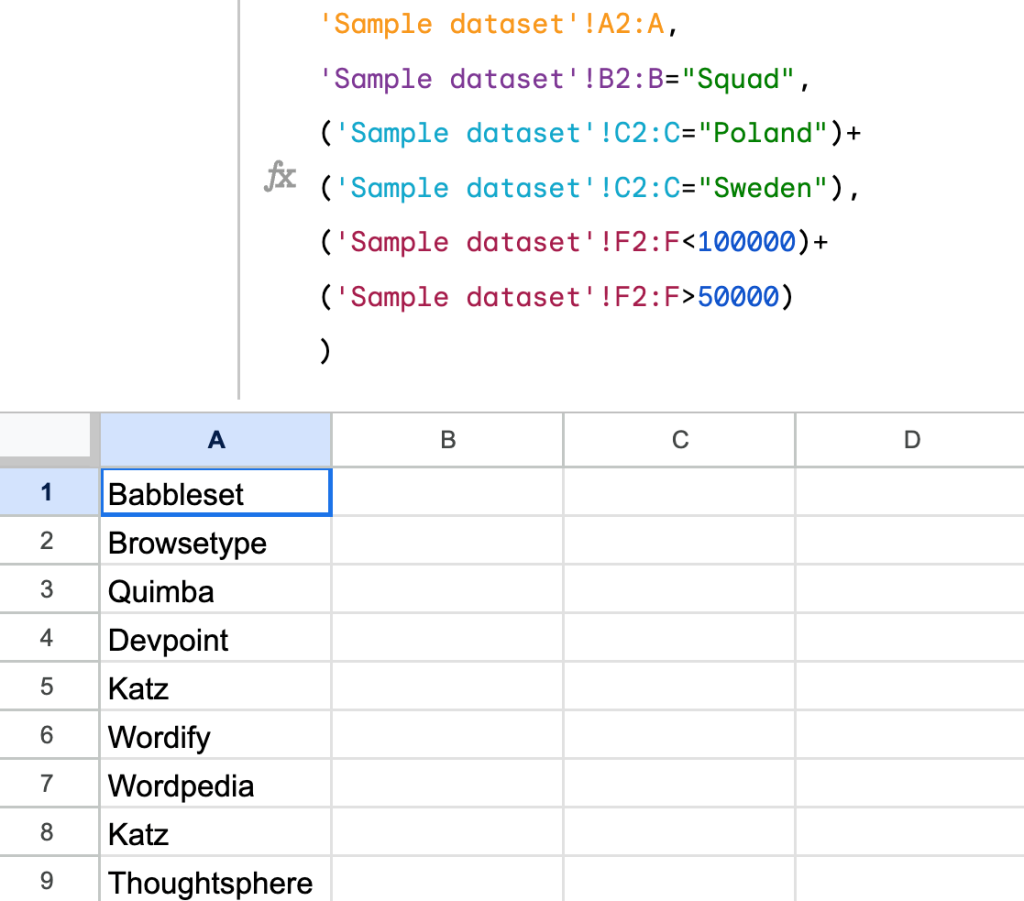Image resolution: width=1024 pixels, height=901 pixels.
Task: Place cursor on 50000 in formula
Action: pos(737,297)
